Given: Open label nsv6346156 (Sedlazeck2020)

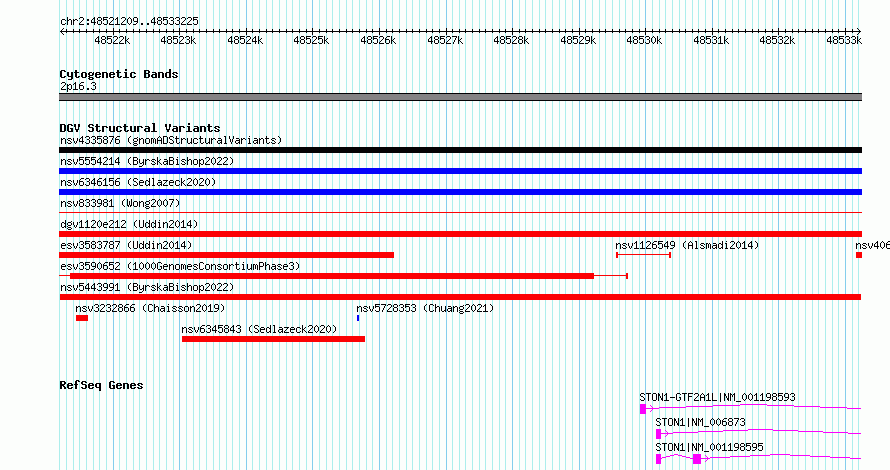Looking at the screenshot, I should [138, 182].
